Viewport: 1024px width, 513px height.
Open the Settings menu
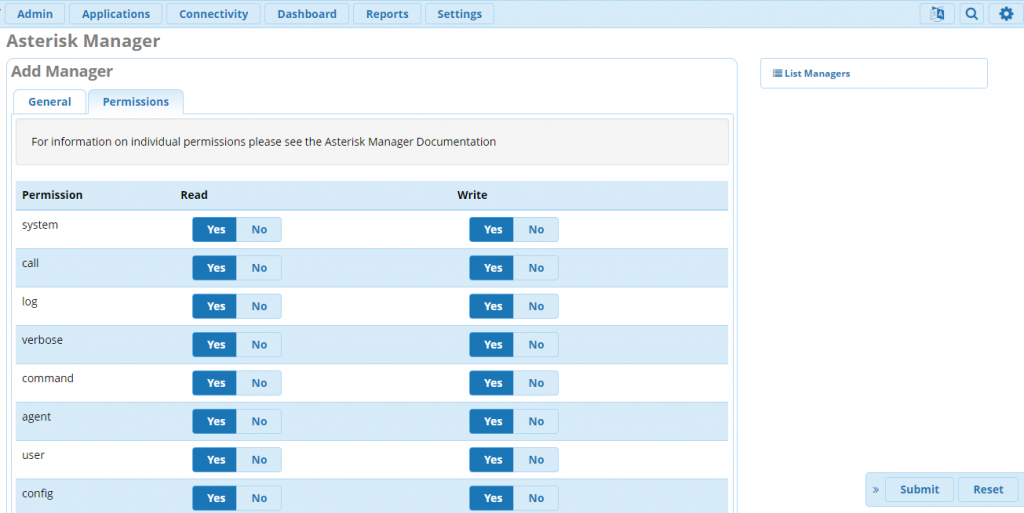pyautogui.click(x=460, y=14)
